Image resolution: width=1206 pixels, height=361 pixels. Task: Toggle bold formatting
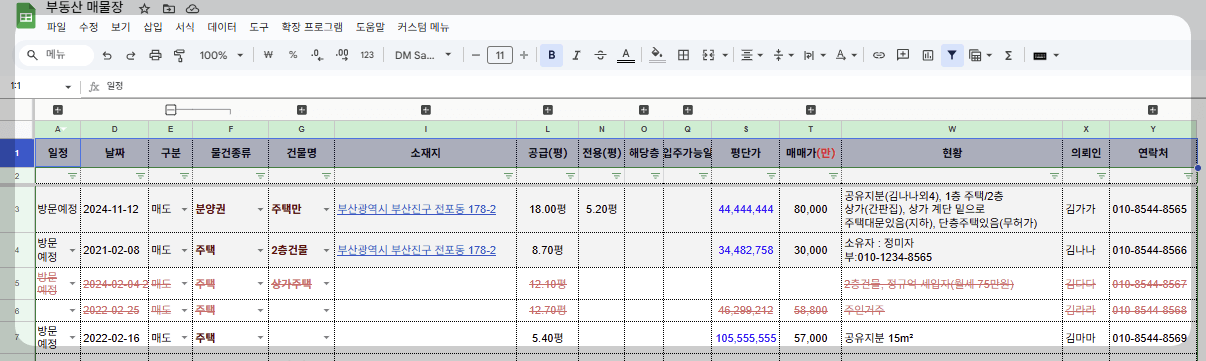551,55
